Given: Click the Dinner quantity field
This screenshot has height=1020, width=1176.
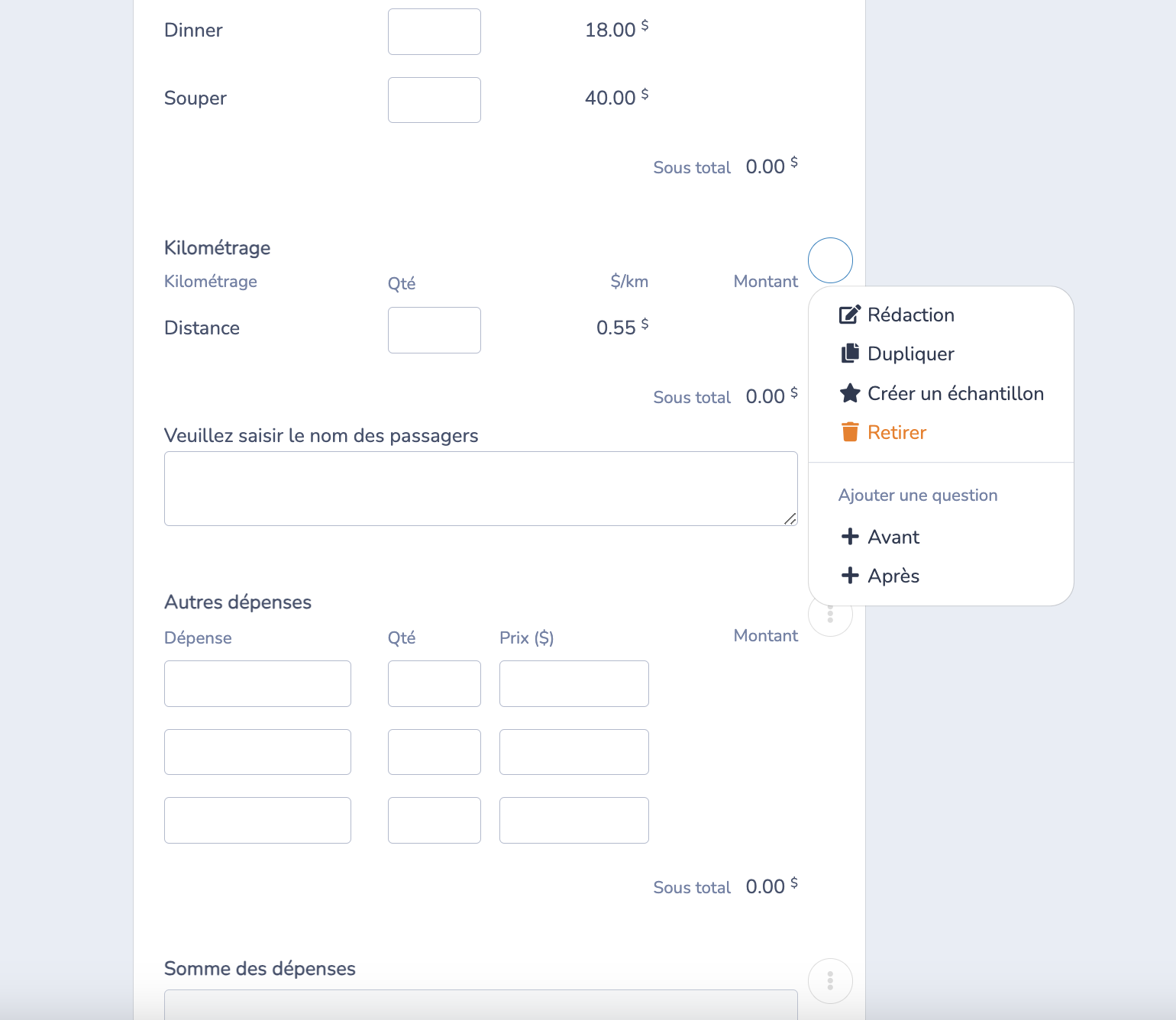Looking at the screenshot, I should [x=434, y=31].
